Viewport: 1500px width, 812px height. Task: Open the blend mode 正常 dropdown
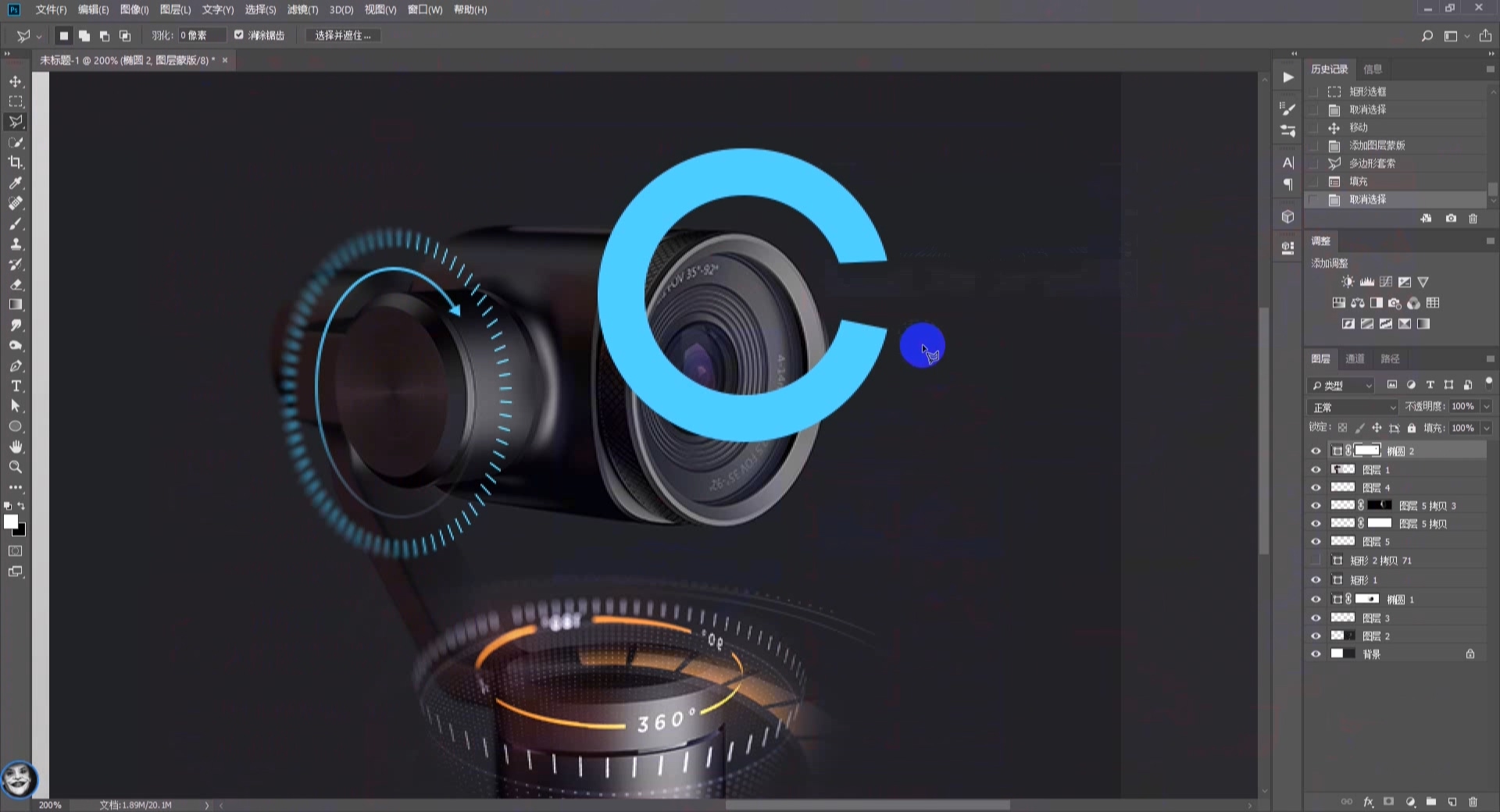tap(1353, 408)
